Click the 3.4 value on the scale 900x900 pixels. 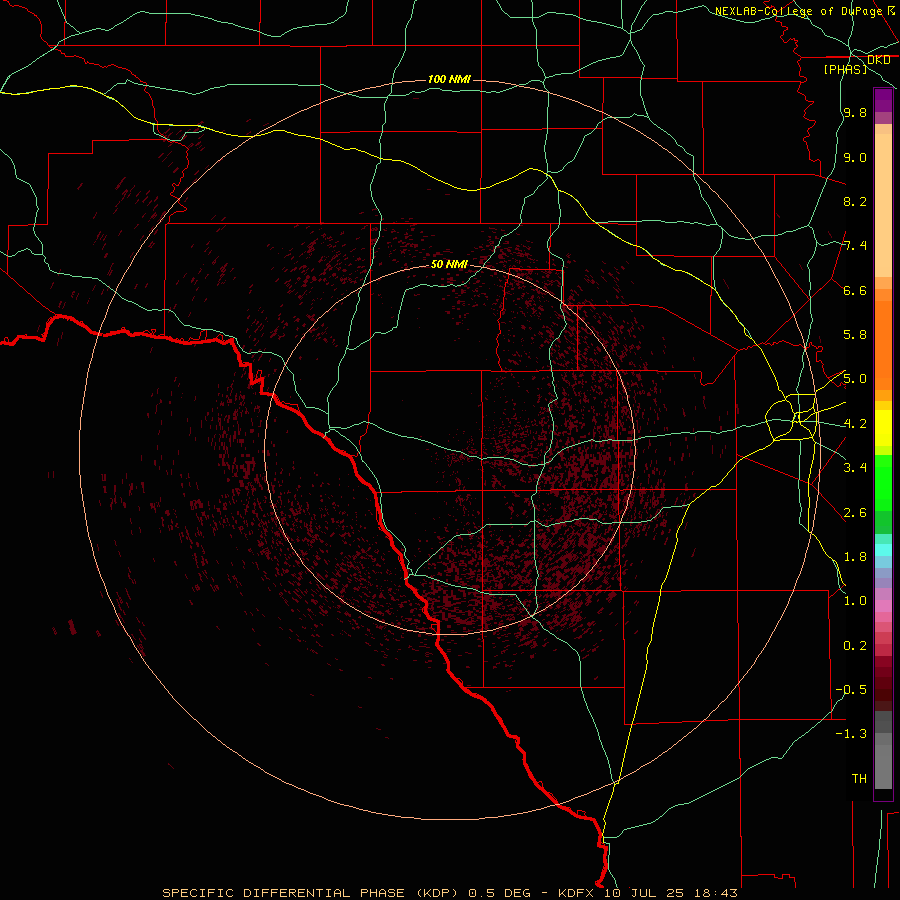click(855, 468)
